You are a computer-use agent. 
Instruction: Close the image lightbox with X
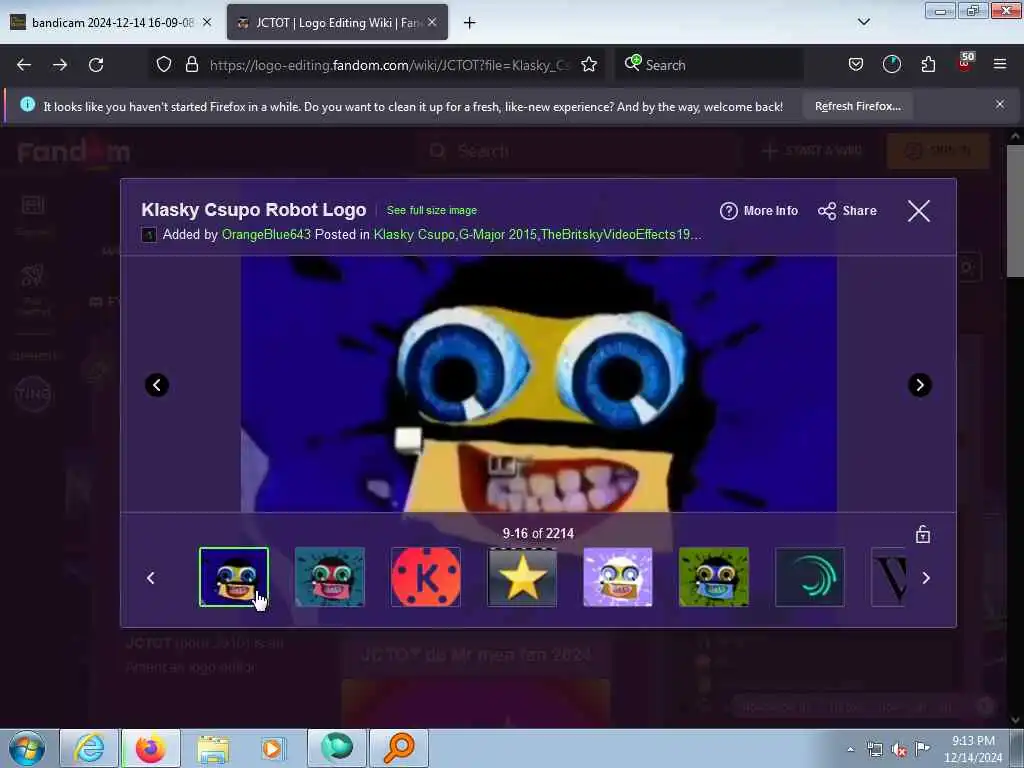click(919, 211)
